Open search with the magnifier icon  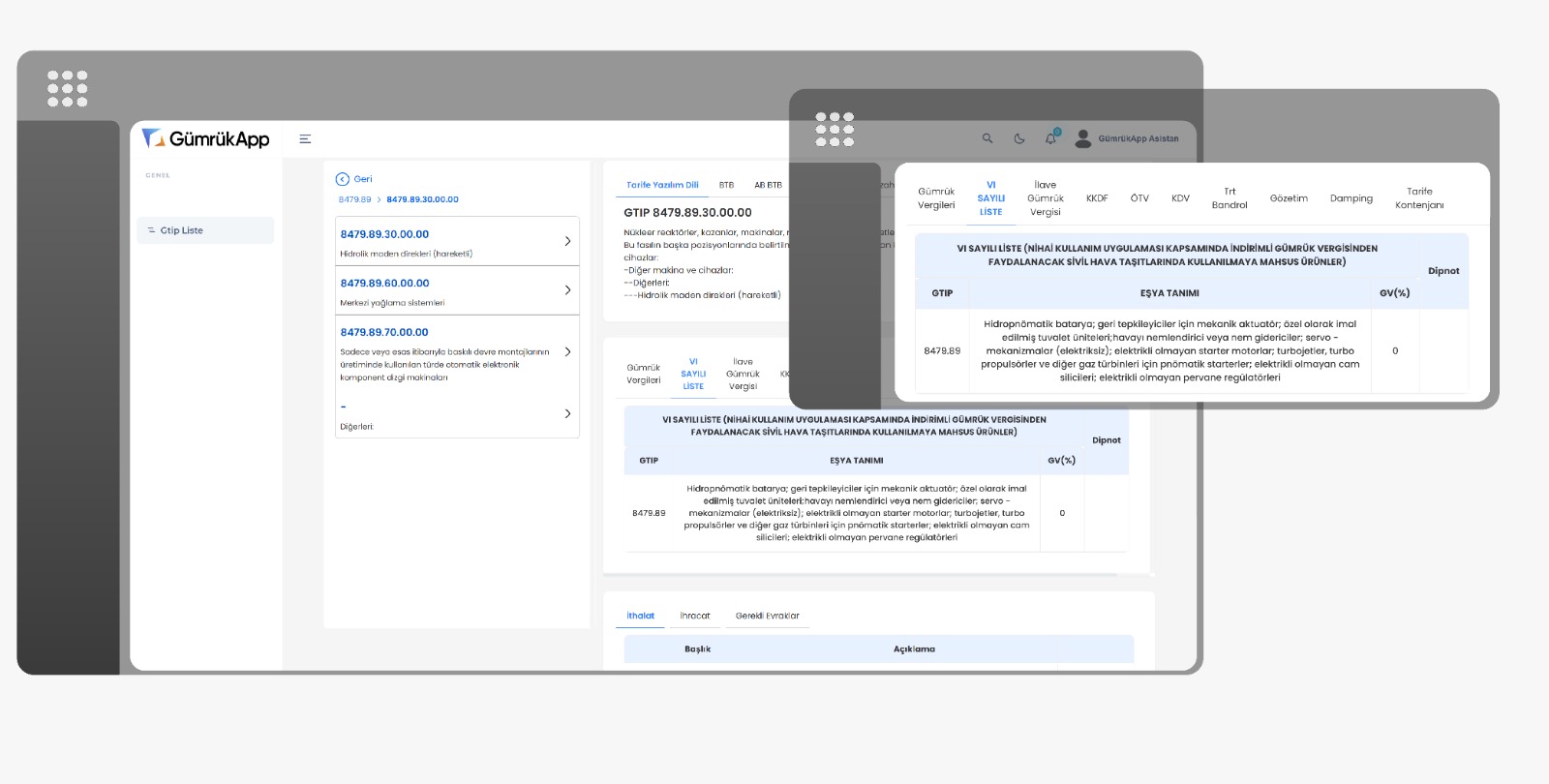(x=987, y=138)
